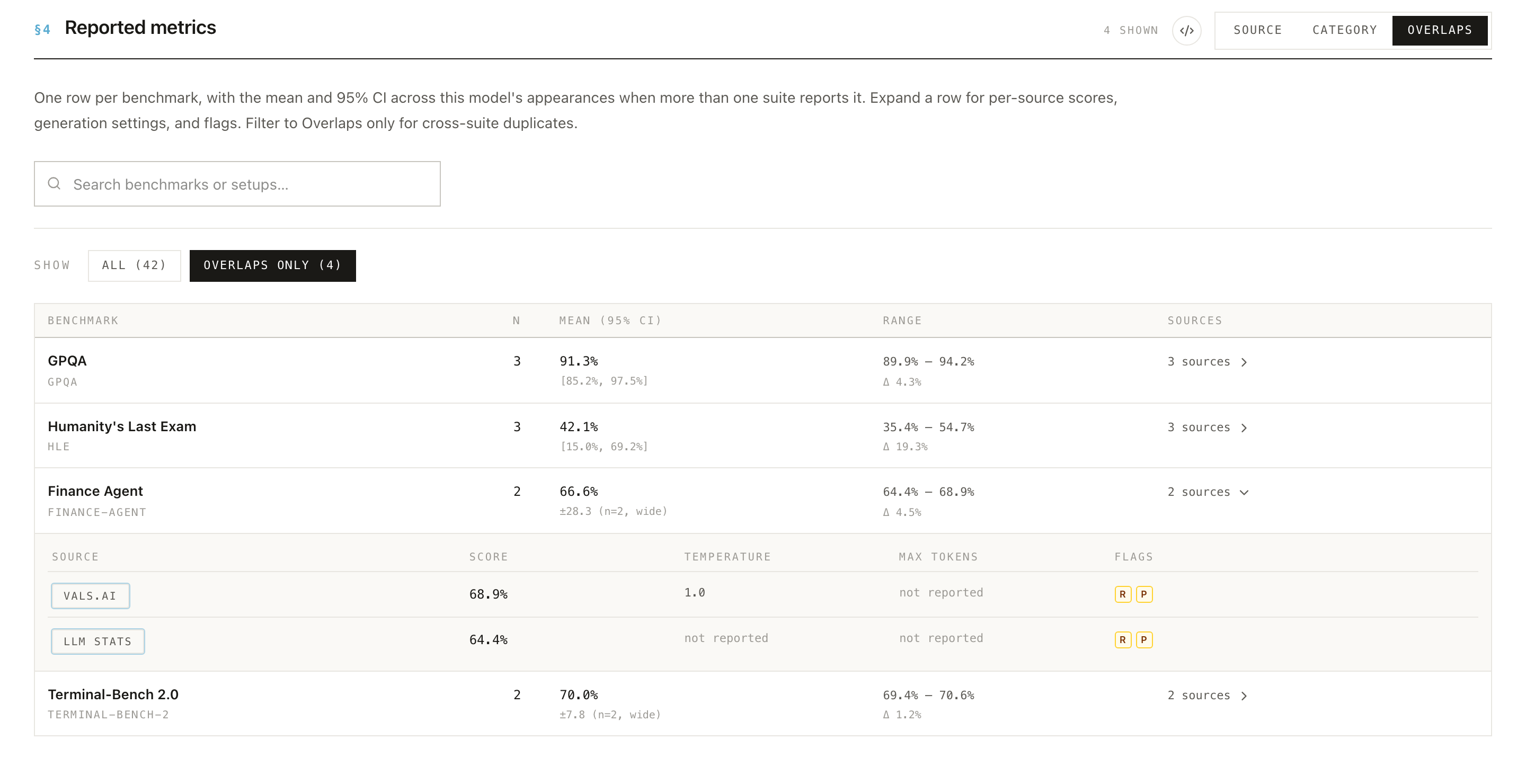The image size is (1526, 784).
Task: Click the Δ 19.3% delta value
Action: point(904,447)
